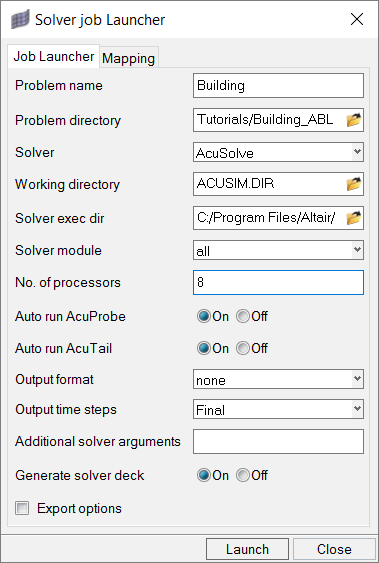Screen dimensions: 379x563
Task: Click the Launch button
Action: tap(247, 549)
